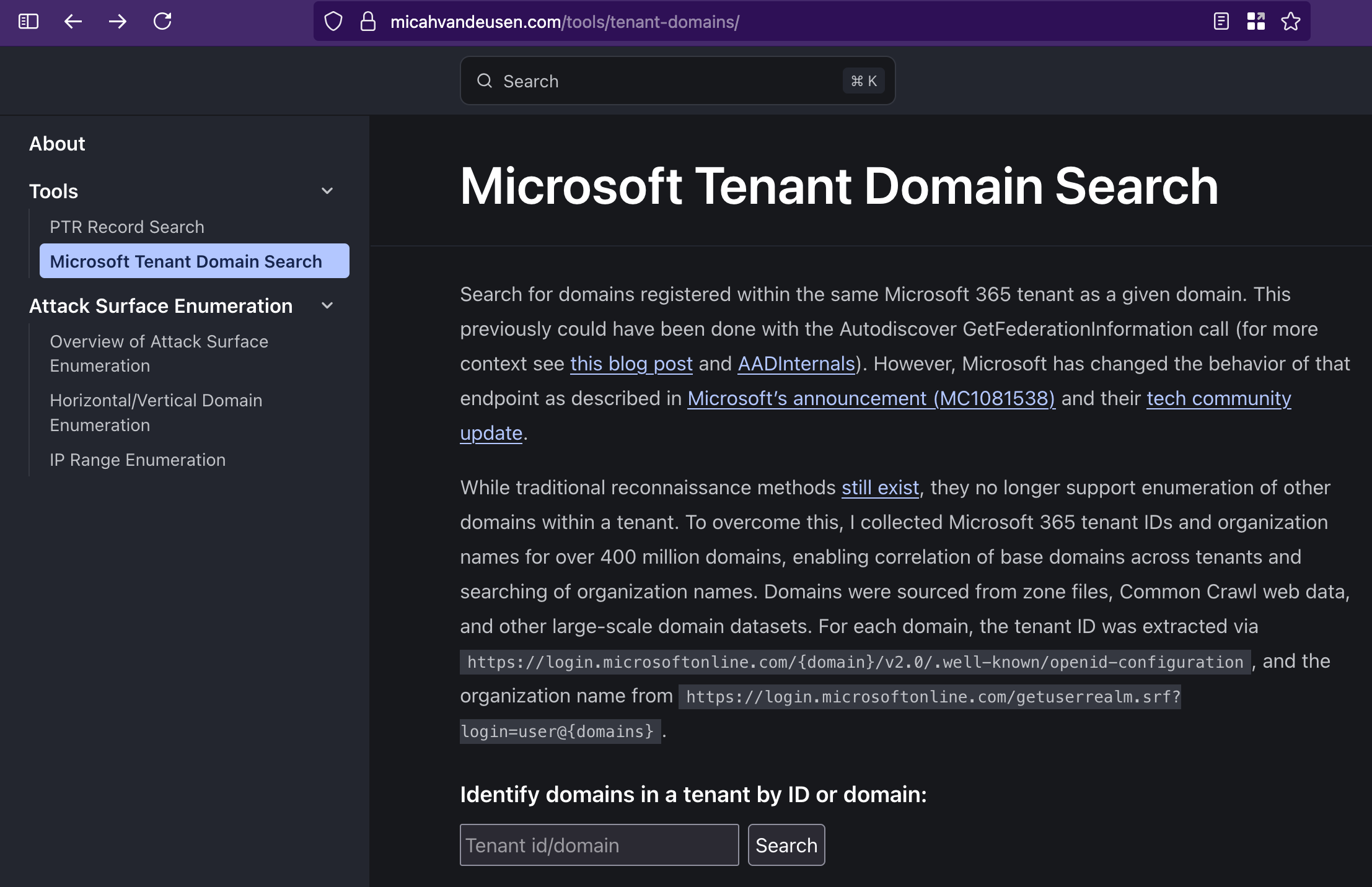The width and height of the screenshot is (1372, 887).
Task: Focus the Tenant id/domain input field
Action: pyautogui.click(x=599, y=845)
